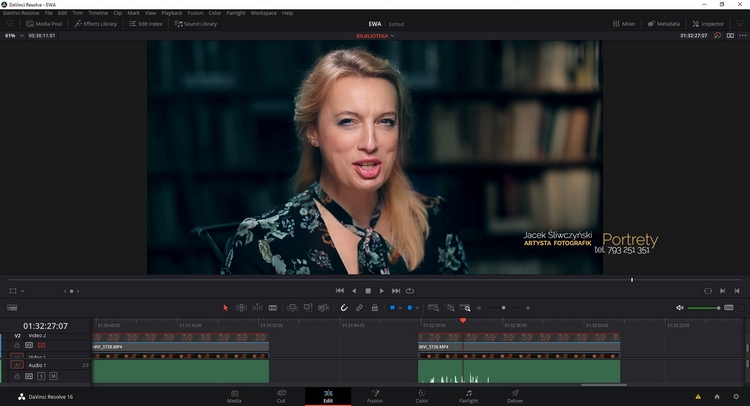Image resolution: width=750 pixels, height=406 pixels.
Task: Switch to the Deliver page tab
Action: pyautogui.click(x=515, y=396)
